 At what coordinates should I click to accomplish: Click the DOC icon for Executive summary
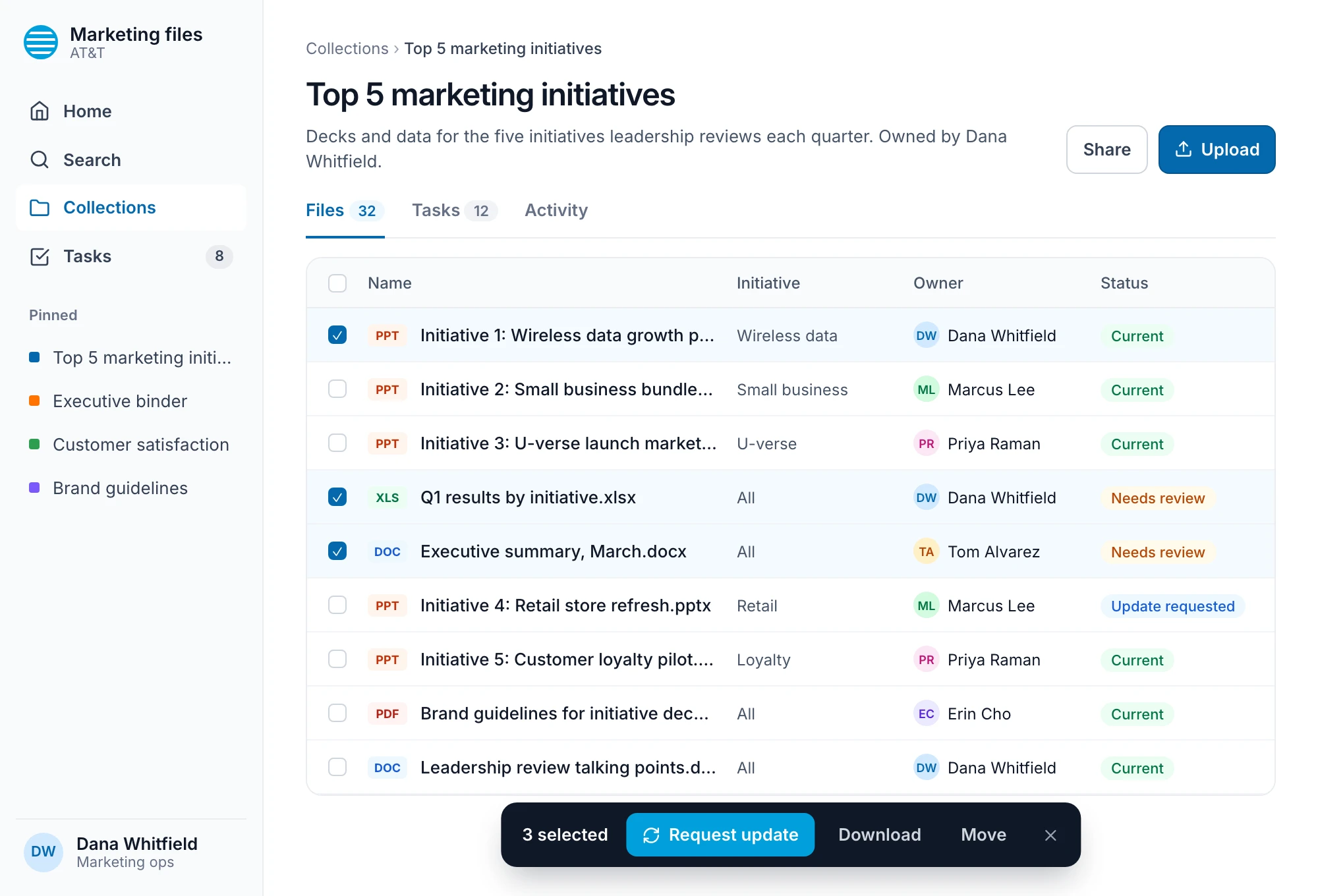[x=387, y=551]
